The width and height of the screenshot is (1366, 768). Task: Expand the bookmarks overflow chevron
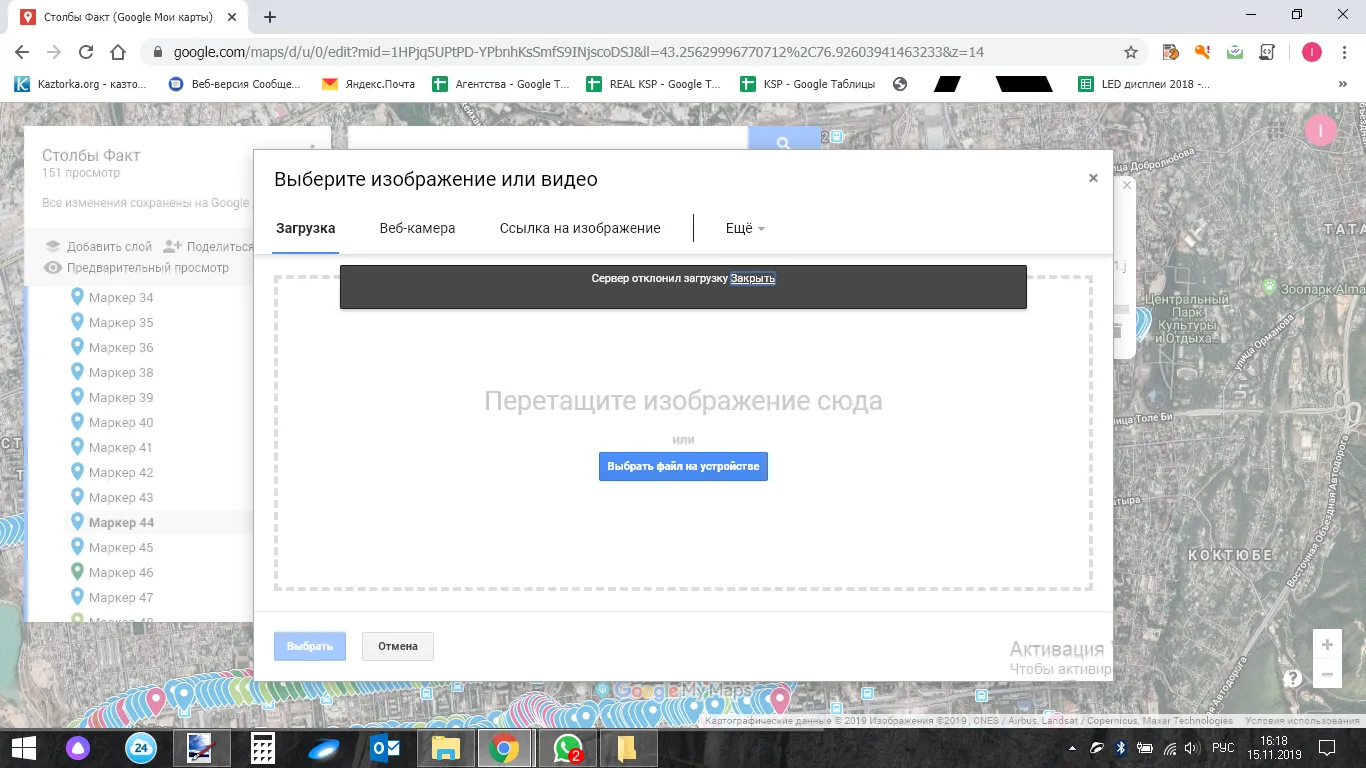tap(1342, 85)
